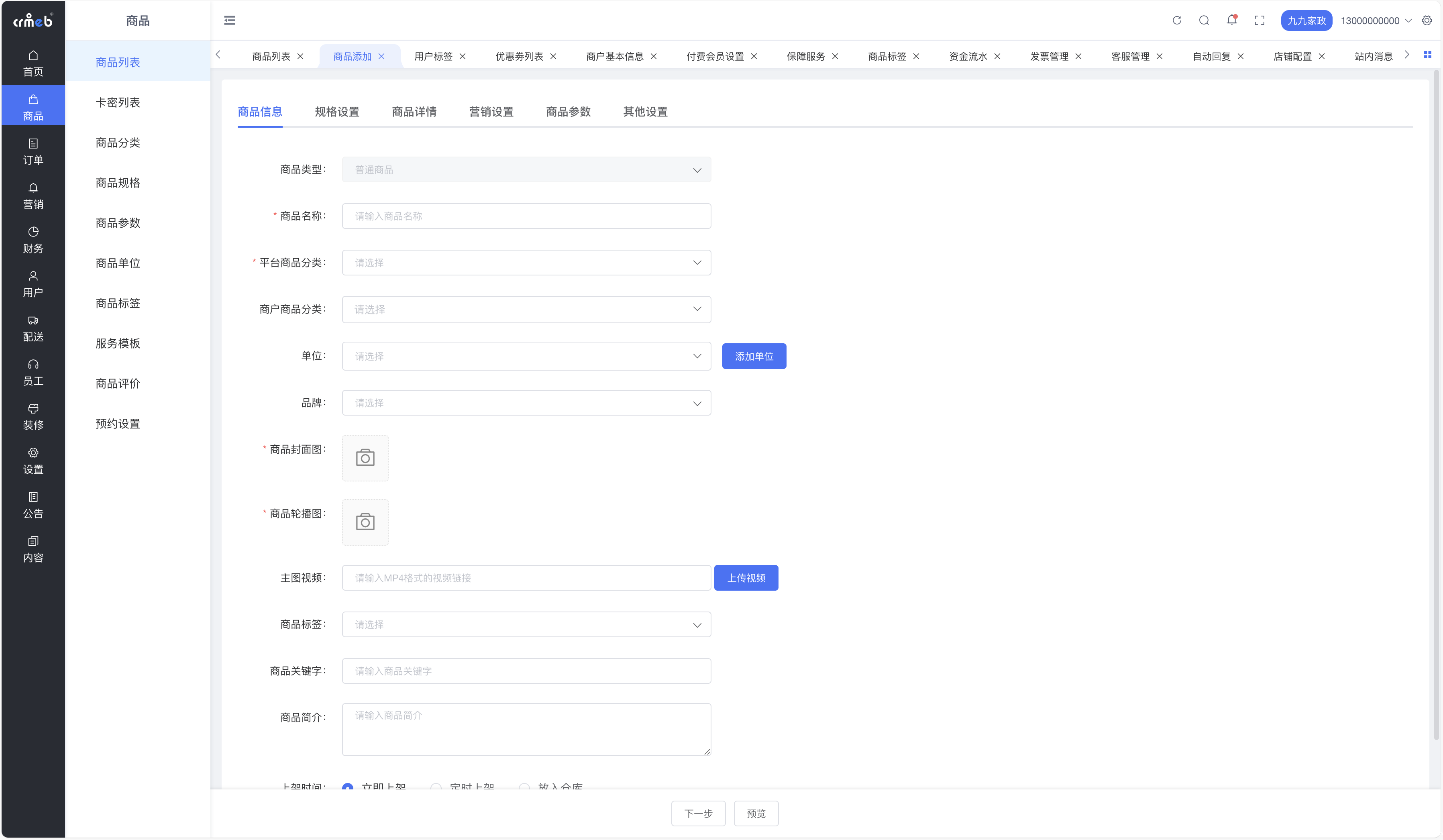Image resolution: width=1443 pixels, height=840 pixels.
Task: Click the camera icon for 商品轮播图
Action: point(365,522)
